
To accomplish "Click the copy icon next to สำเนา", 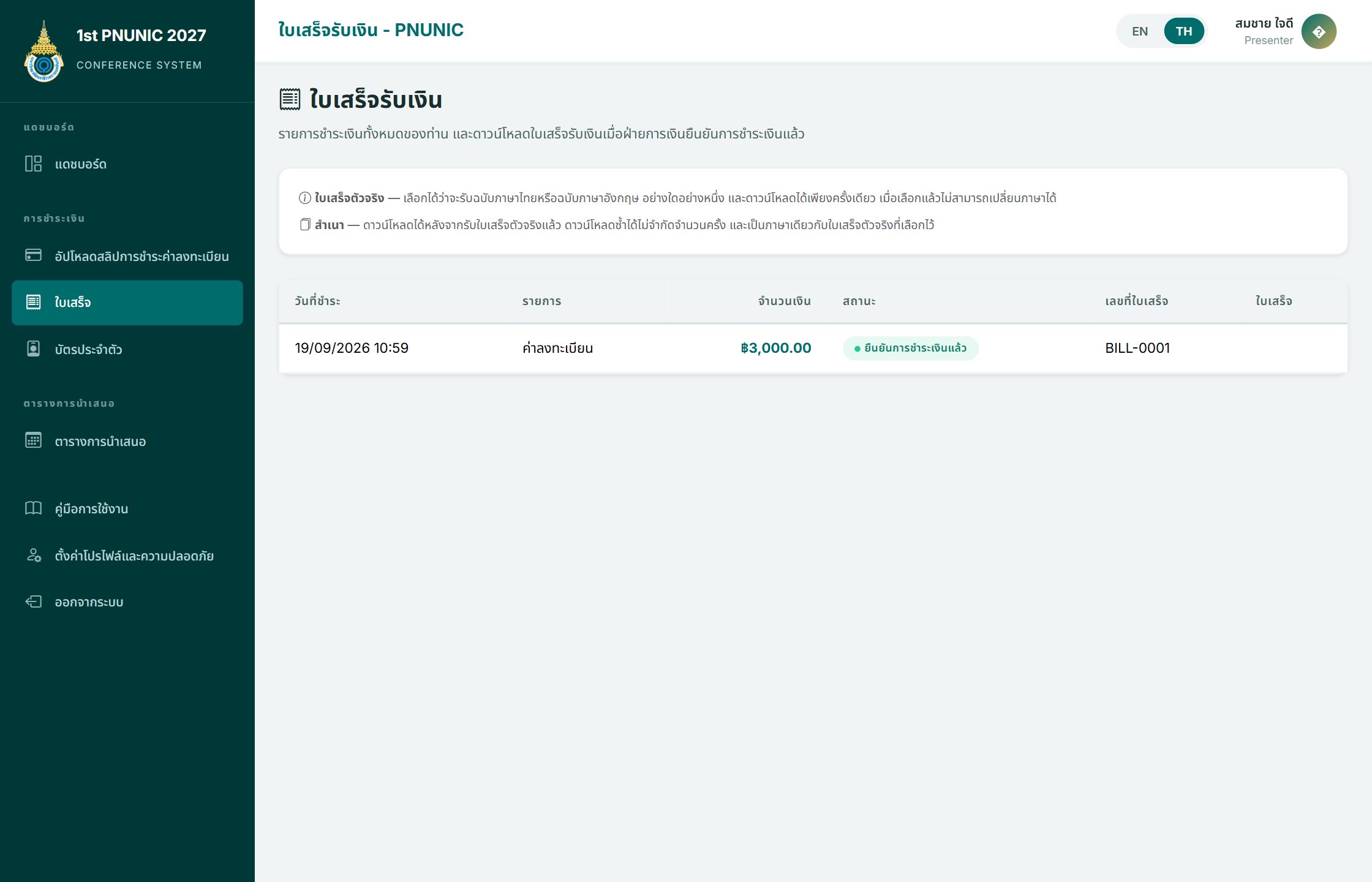I will (305, 224).
